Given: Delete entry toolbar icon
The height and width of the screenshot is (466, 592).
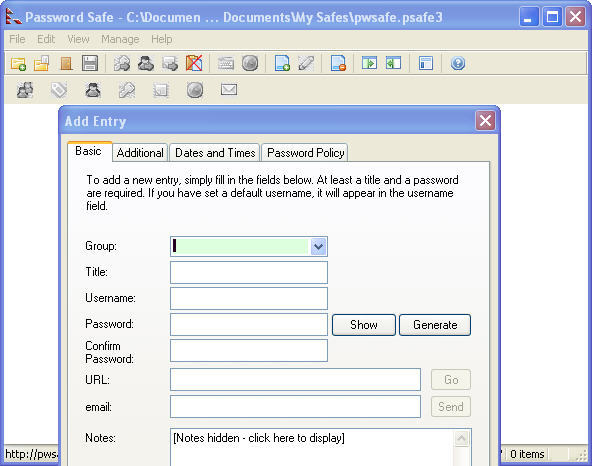Looking at the screenshot, I should [338, 63].
